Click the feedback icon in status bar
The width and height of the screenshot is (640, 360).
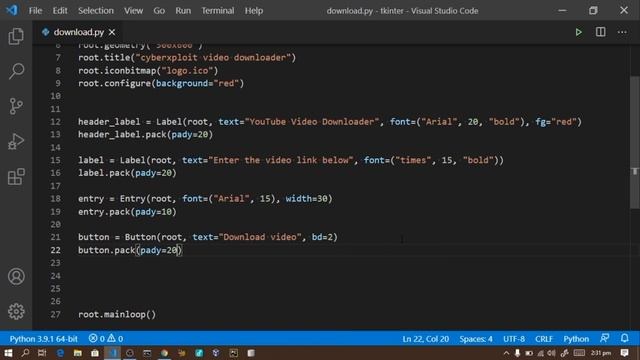604,338
